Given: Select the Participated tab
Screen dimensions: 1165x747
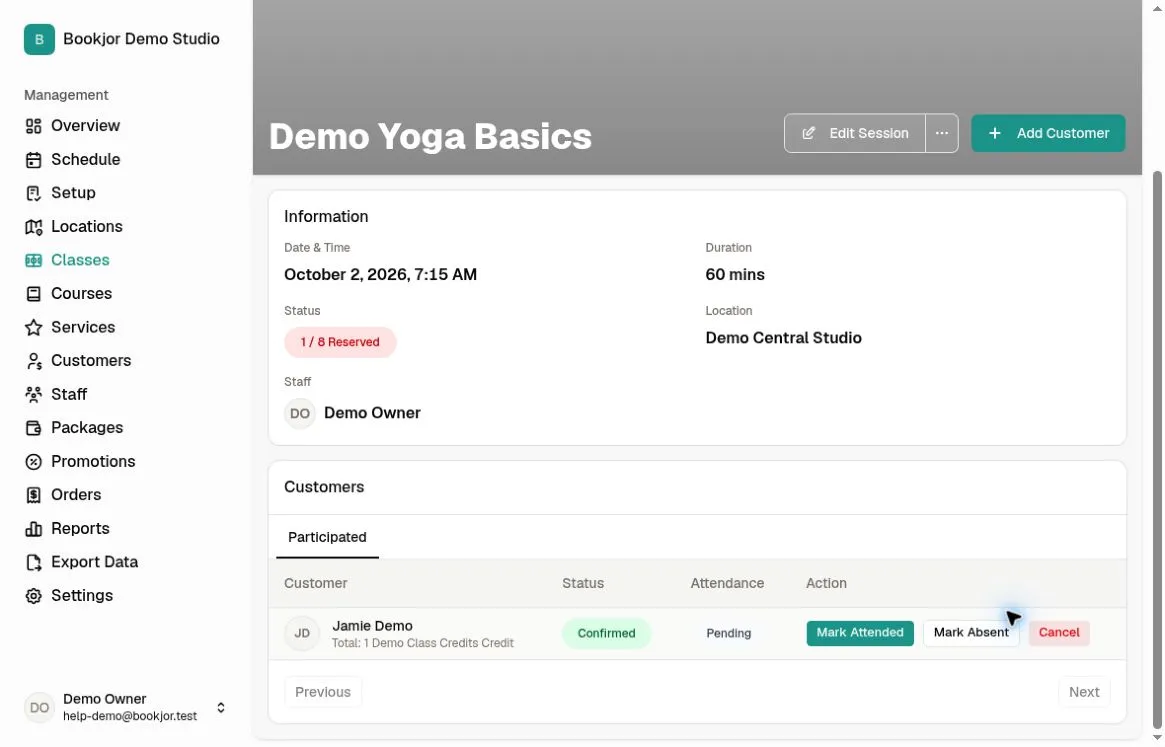Looking at the screenshot, I should coord(327,537).
